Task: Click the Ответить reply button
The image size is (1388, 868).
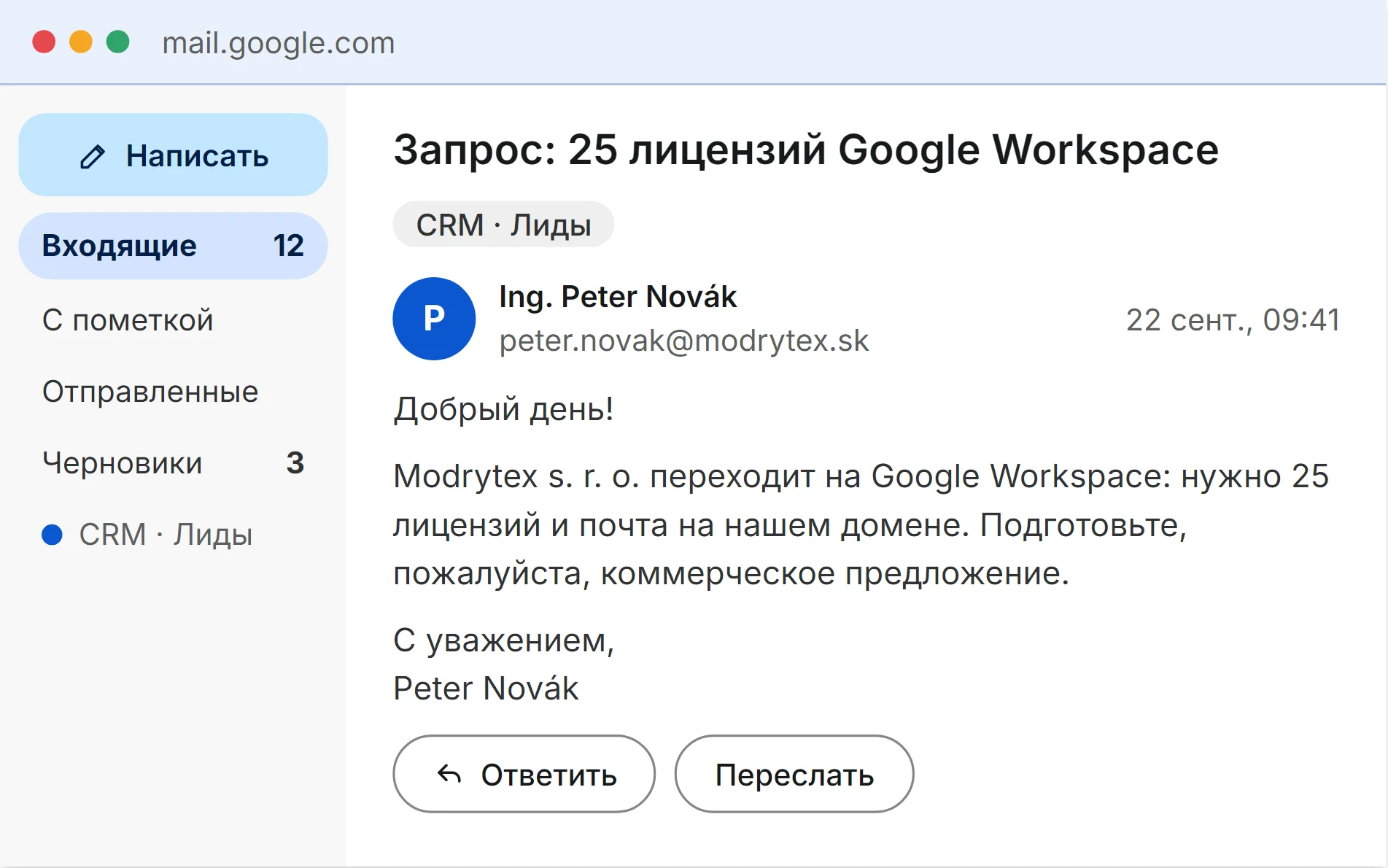Action: (x=524, y=774)
